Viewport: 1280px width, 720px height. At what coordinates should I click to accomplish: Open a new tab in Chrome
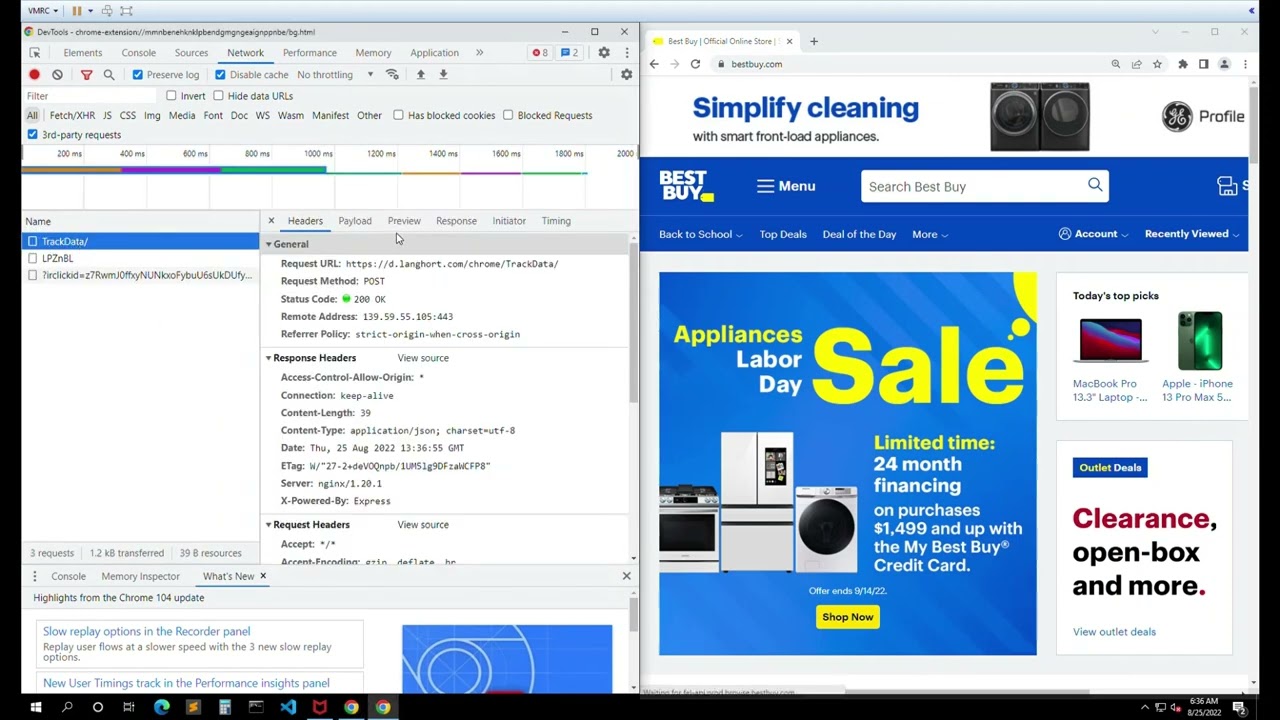pyautogui.click(x=814, y=41)
